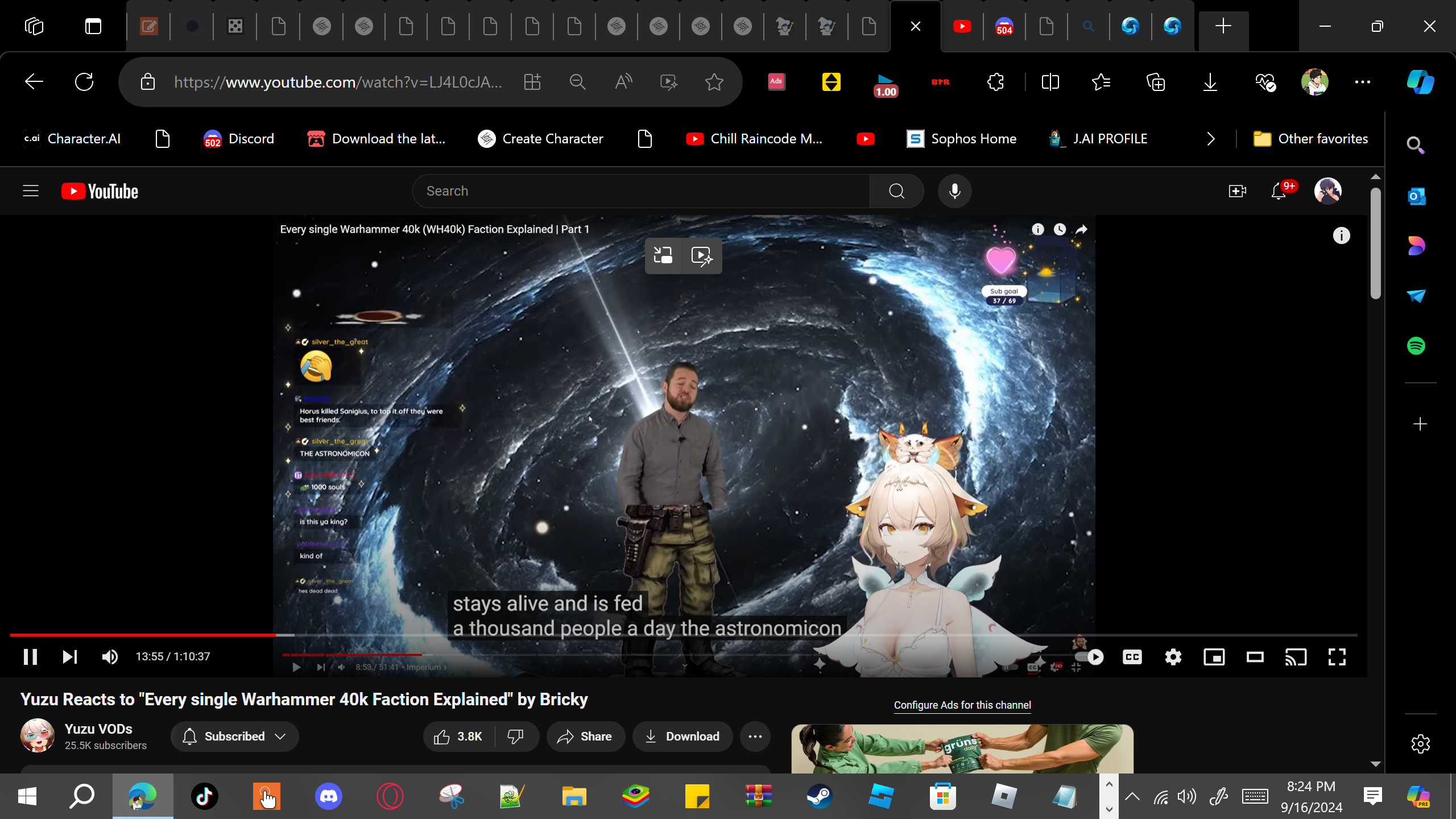Toggle theater mode
This screenshot has width=1456, height=819.
[1255, 657]
